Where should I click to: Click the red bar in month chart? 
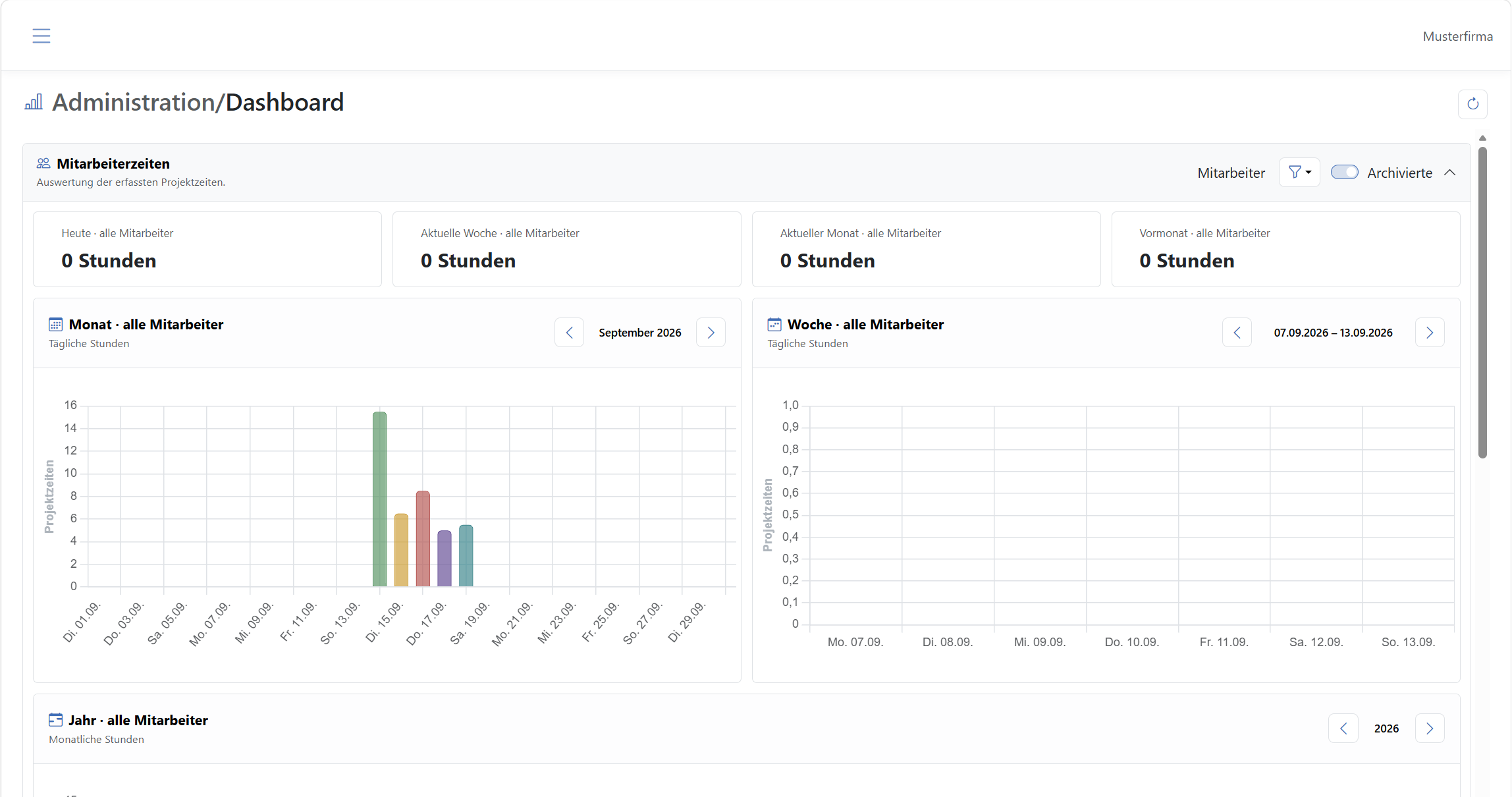(x=423, y=539)
